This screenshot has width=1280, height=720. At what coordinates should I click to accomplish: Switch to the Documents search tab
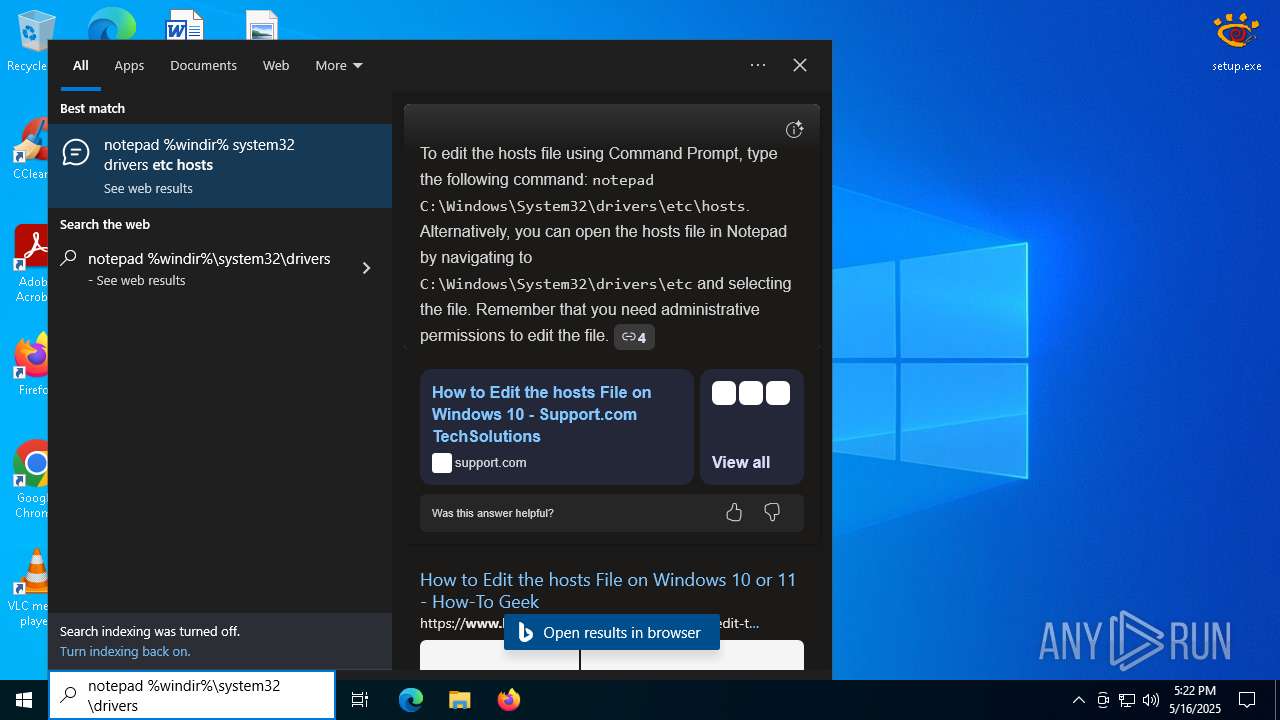[203, 66]
